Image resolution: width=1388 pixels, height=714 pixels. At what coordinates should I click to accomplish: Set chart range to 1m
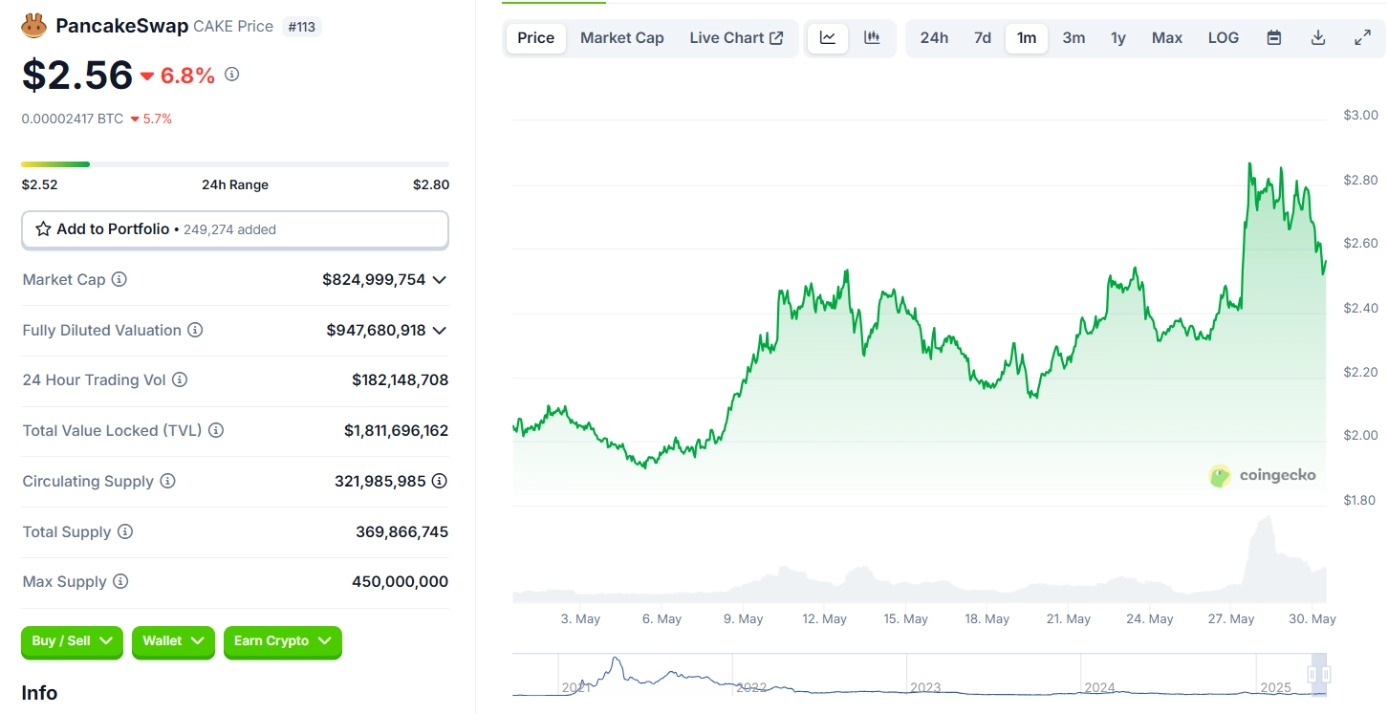pos(1027,38)
